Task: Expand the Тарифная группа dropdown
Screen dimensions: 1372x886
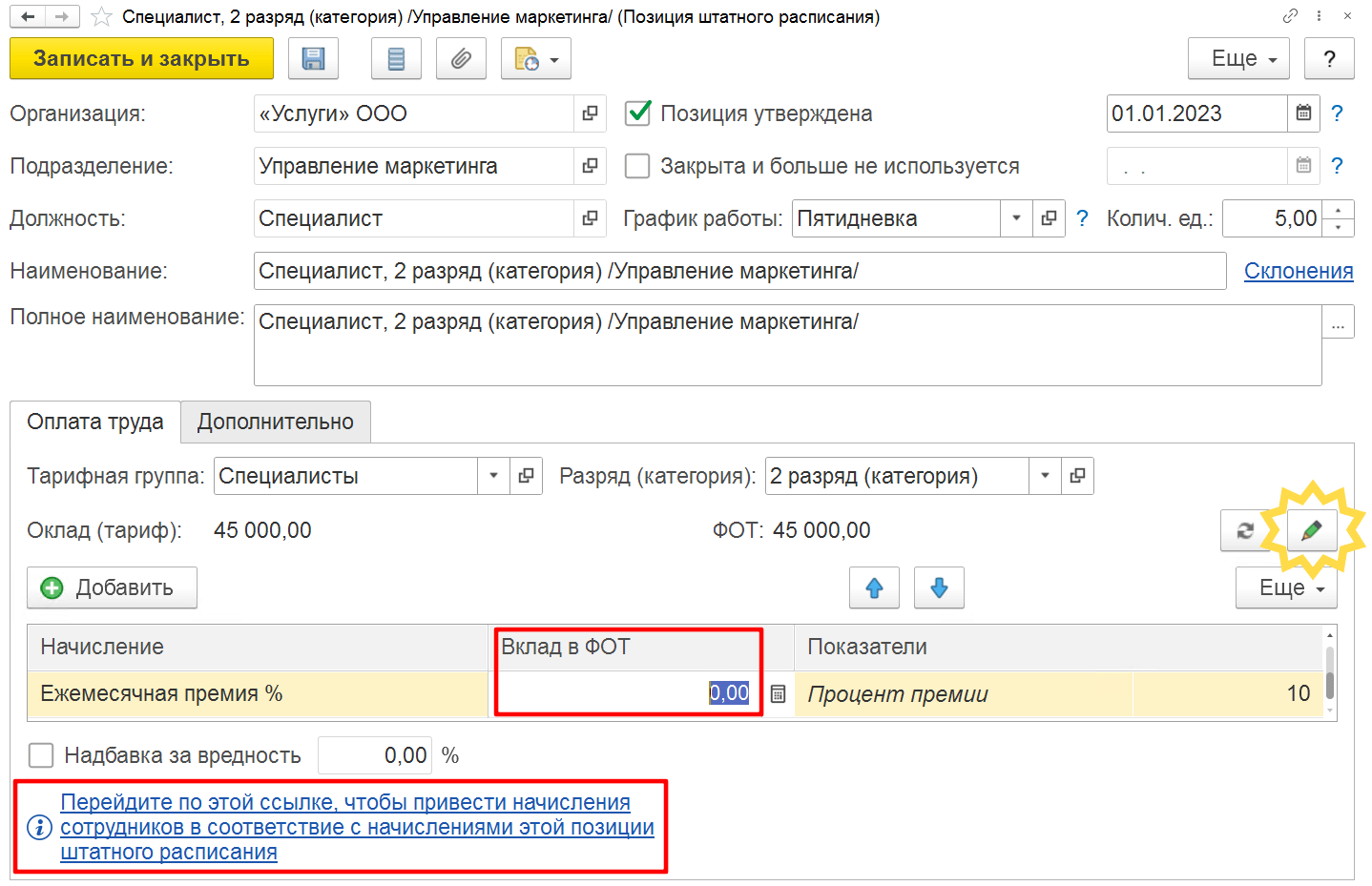Action: [x=493, y=476]
